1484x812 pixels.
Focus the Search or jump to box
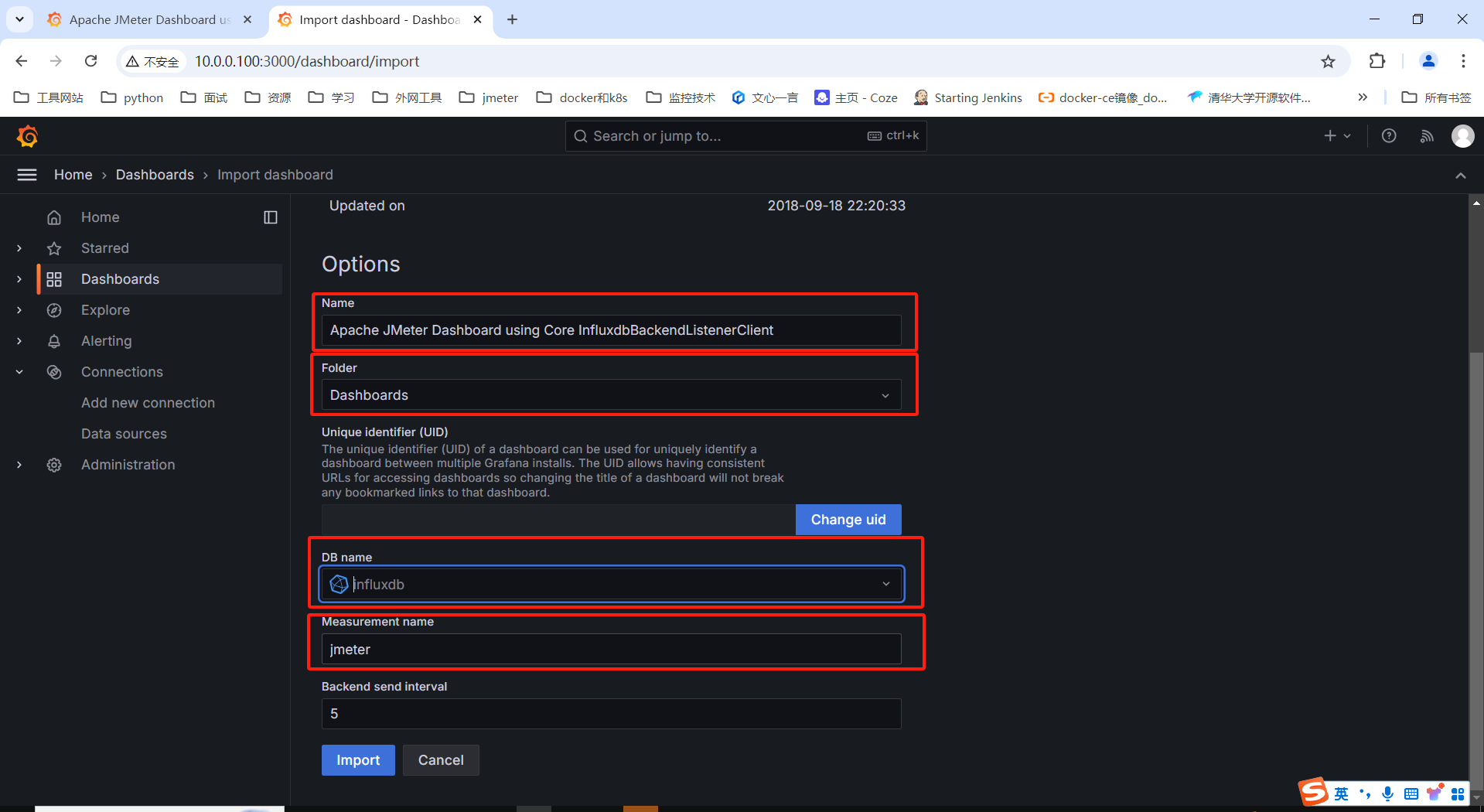pos(745,136)
